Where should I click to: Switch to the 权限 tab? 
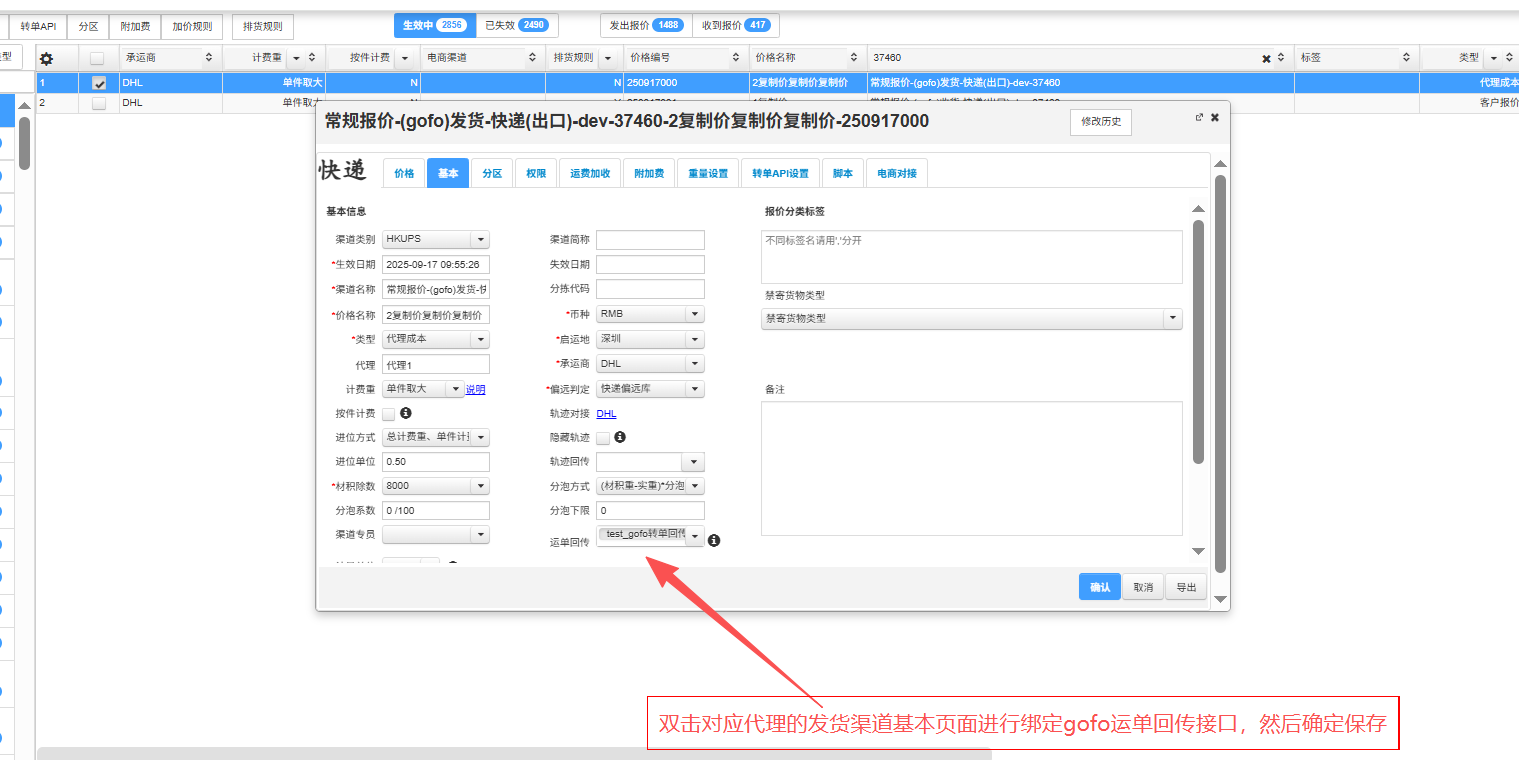pyautogui.click(x=536, y=173)
